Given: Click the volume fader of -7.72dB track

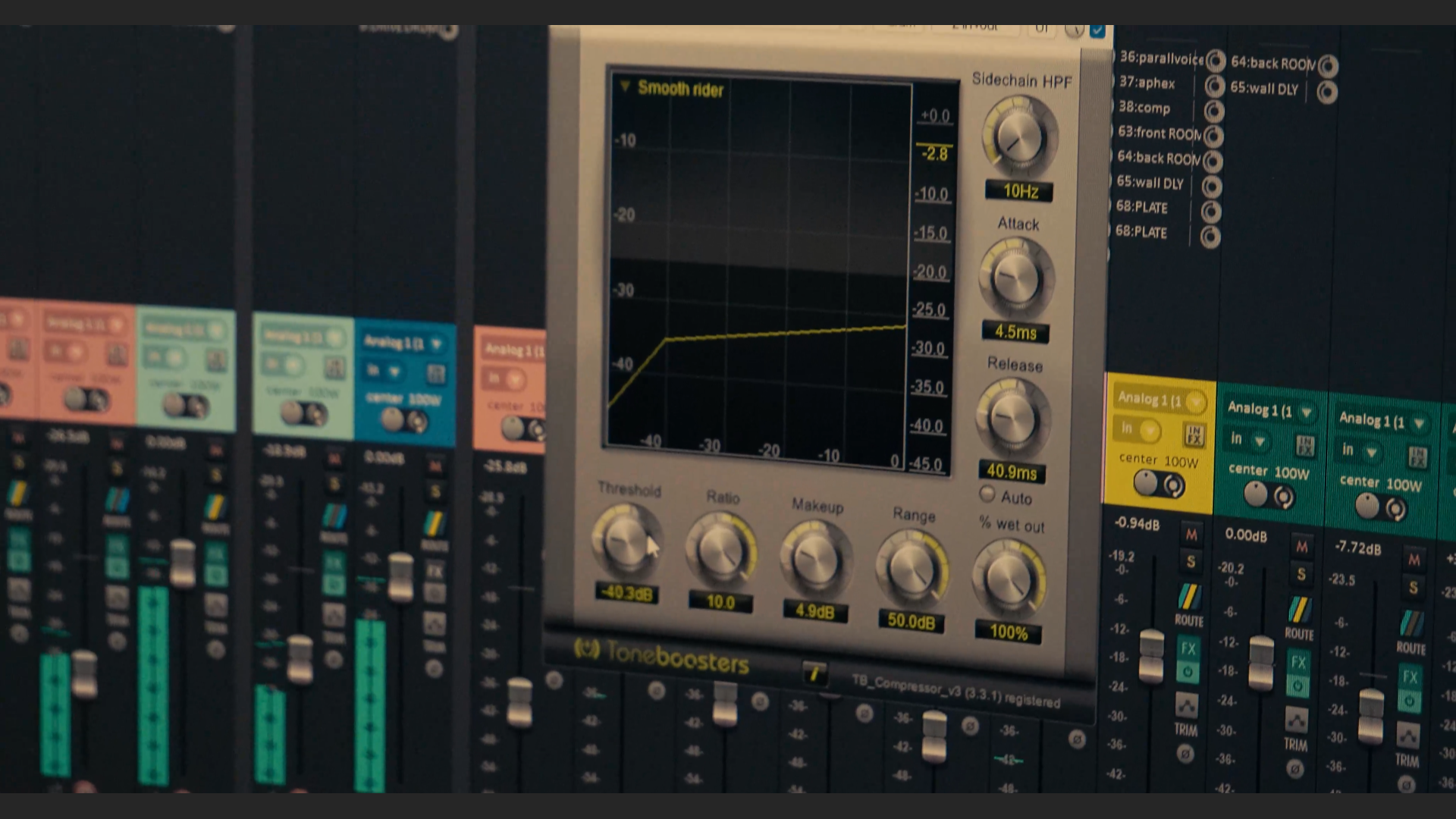Looking at the screenshot, I should point(1371,716).
